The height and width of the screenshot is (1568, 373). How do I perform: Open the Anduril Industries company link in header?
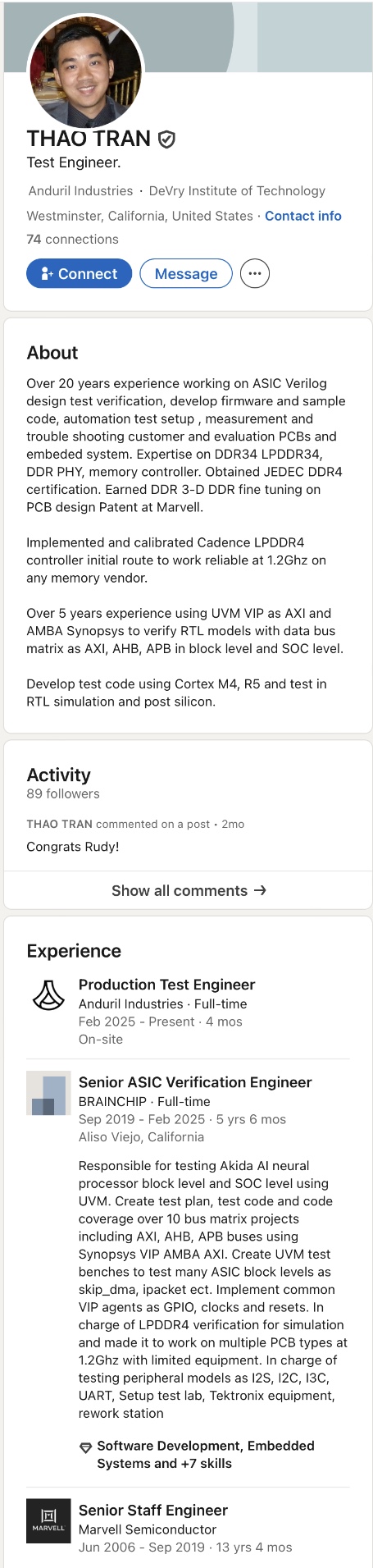coord(80,190)
